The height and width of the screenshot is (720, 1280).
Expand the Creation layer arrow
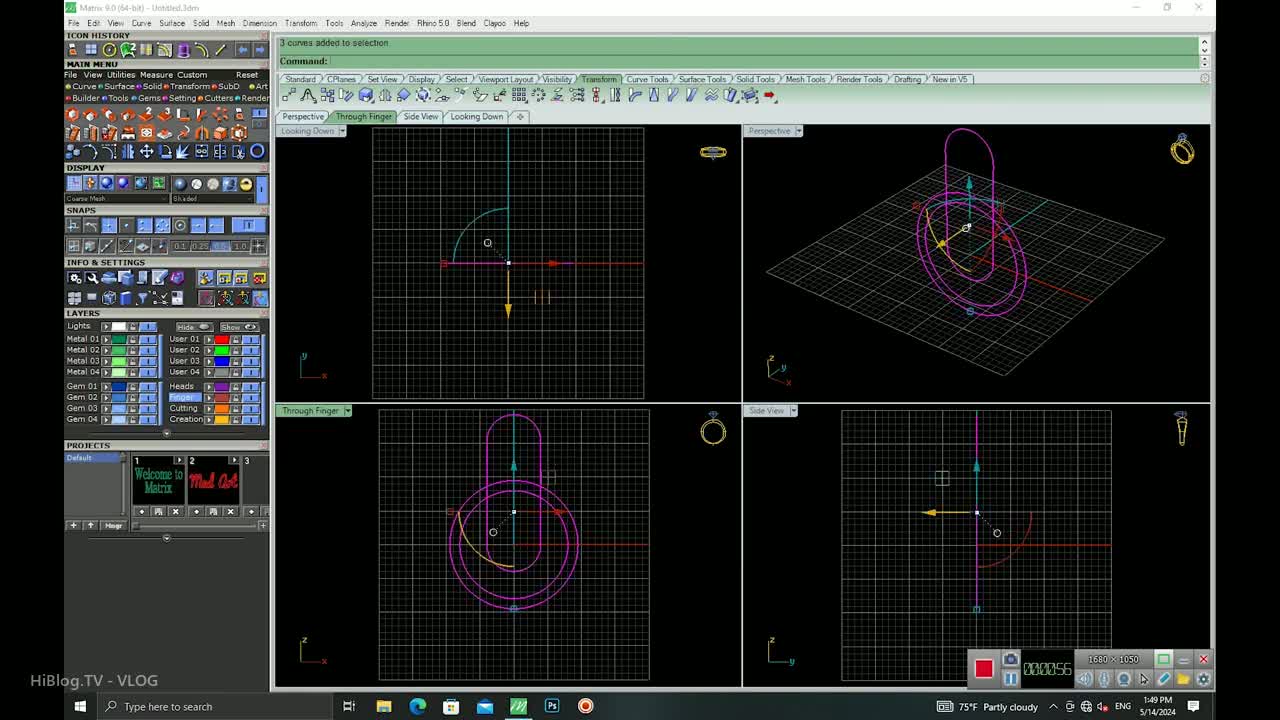point(209,420)
